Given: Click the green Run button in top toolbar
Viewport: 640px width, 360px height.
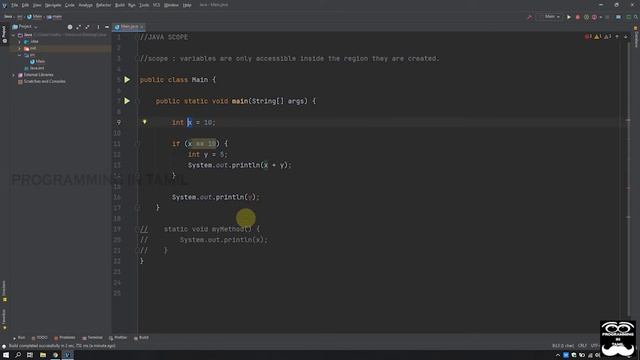Looking at the screenshot, I should [x=569, y=17].
